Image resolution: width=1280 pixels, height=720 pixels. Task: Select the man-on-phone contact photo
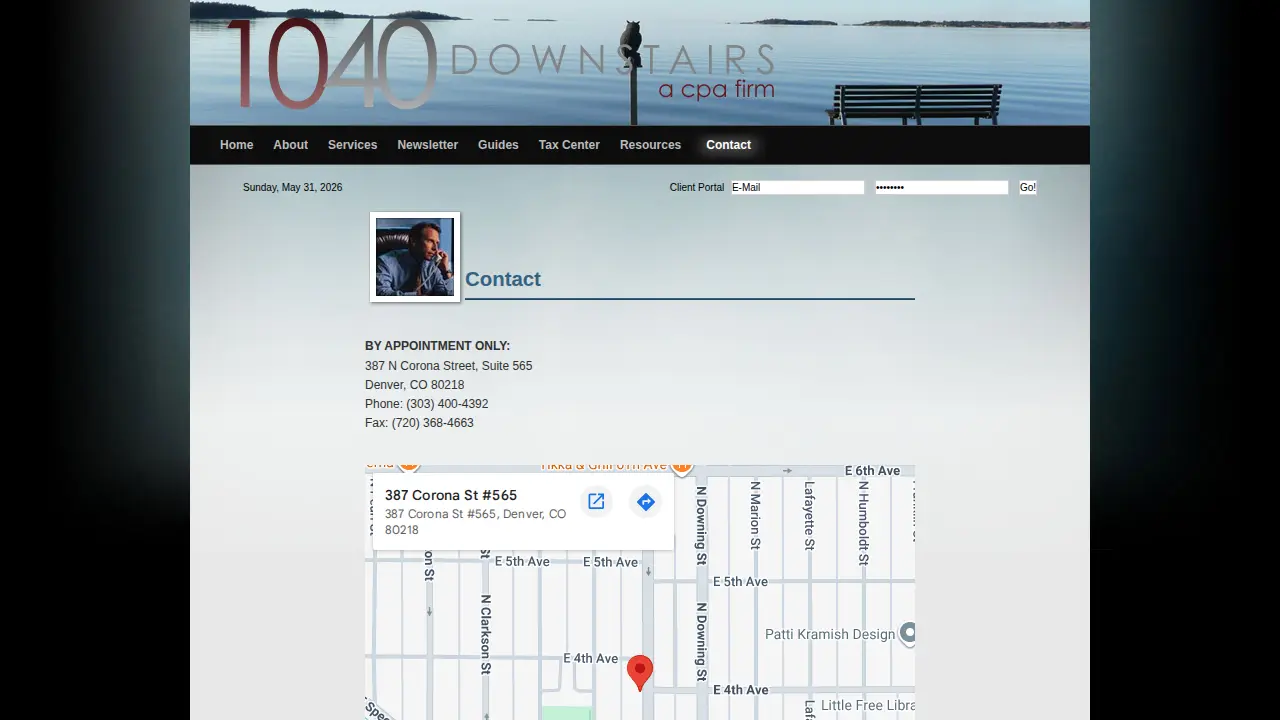point(415,257)
